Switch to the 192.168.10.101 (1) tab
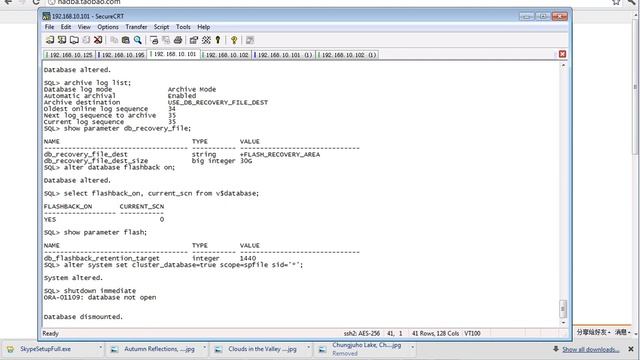The height and width of the screenshot is (360, 640). [x=284, y=55]
